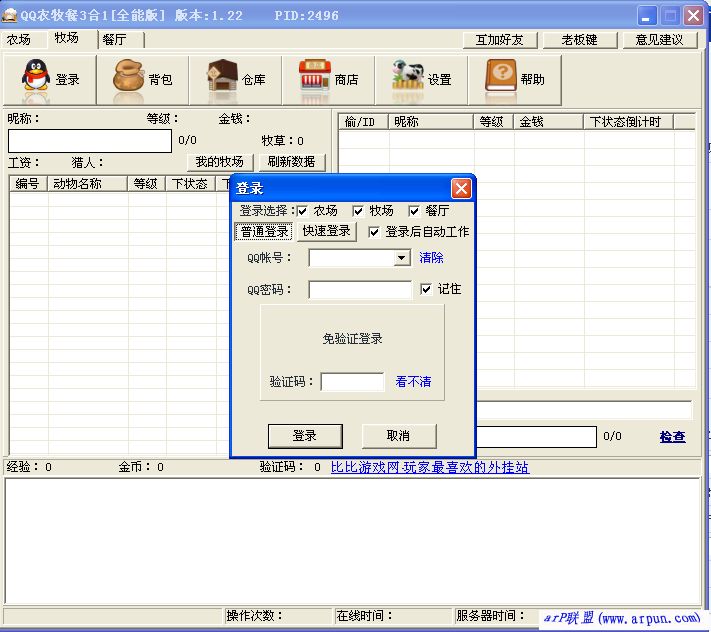Uncheck 登录后自动工作 checkbox
Screen dimensions: 711x632
[x=374, y=233]
